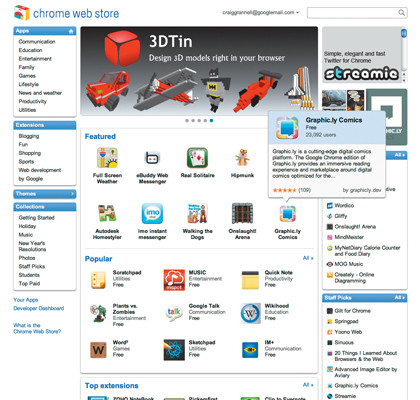Open the Graphic.ly Comics icon in Featured
The height and width of the screenshot is (400, 420).
tap(287, 214)
